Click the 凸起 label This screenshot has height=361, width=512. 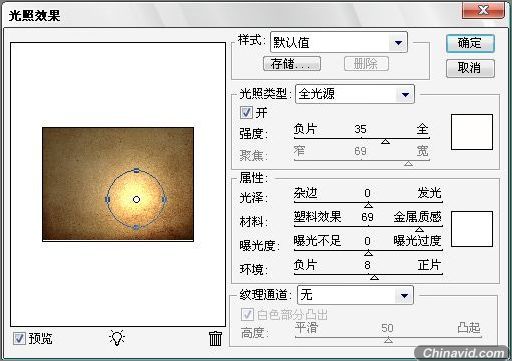(469, 328)
